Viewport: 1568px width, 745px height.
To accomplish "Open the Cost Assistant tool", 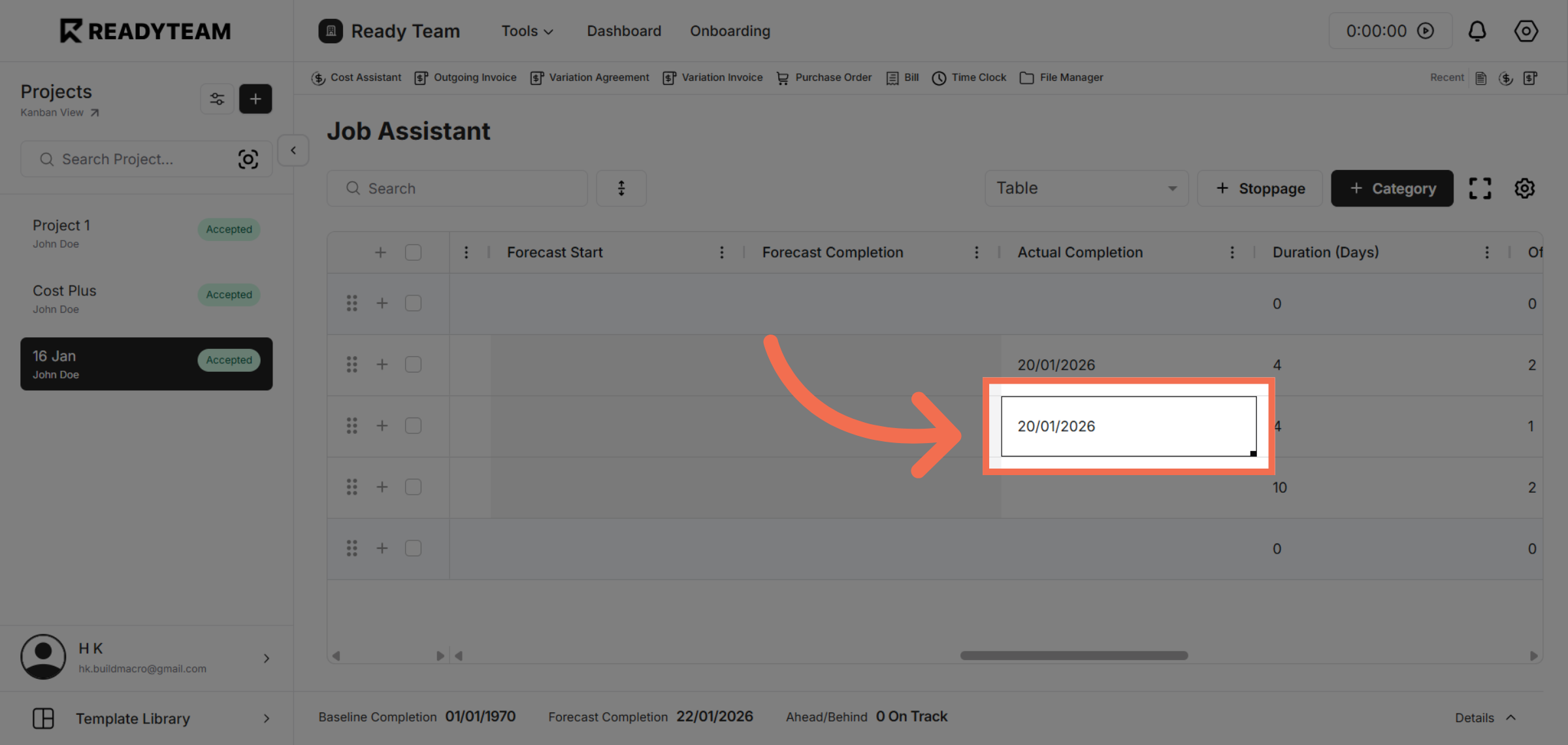I will (x=357, y=77).
